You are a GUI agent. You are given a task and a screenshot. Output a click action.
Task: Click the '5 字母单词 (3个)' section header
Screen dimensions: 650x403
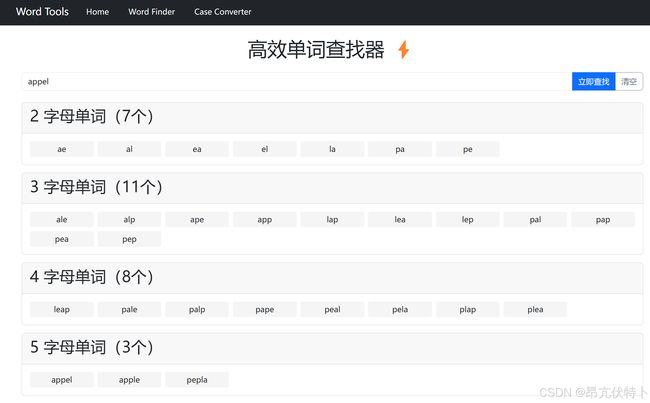point(332,347)
